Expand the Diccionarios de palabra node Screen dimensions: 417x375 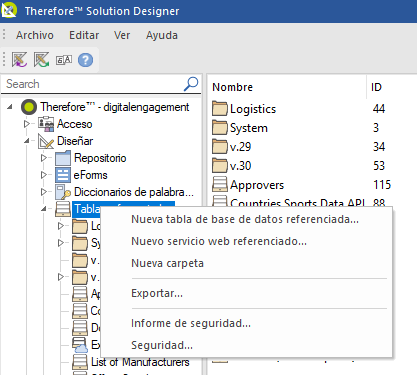44,192
